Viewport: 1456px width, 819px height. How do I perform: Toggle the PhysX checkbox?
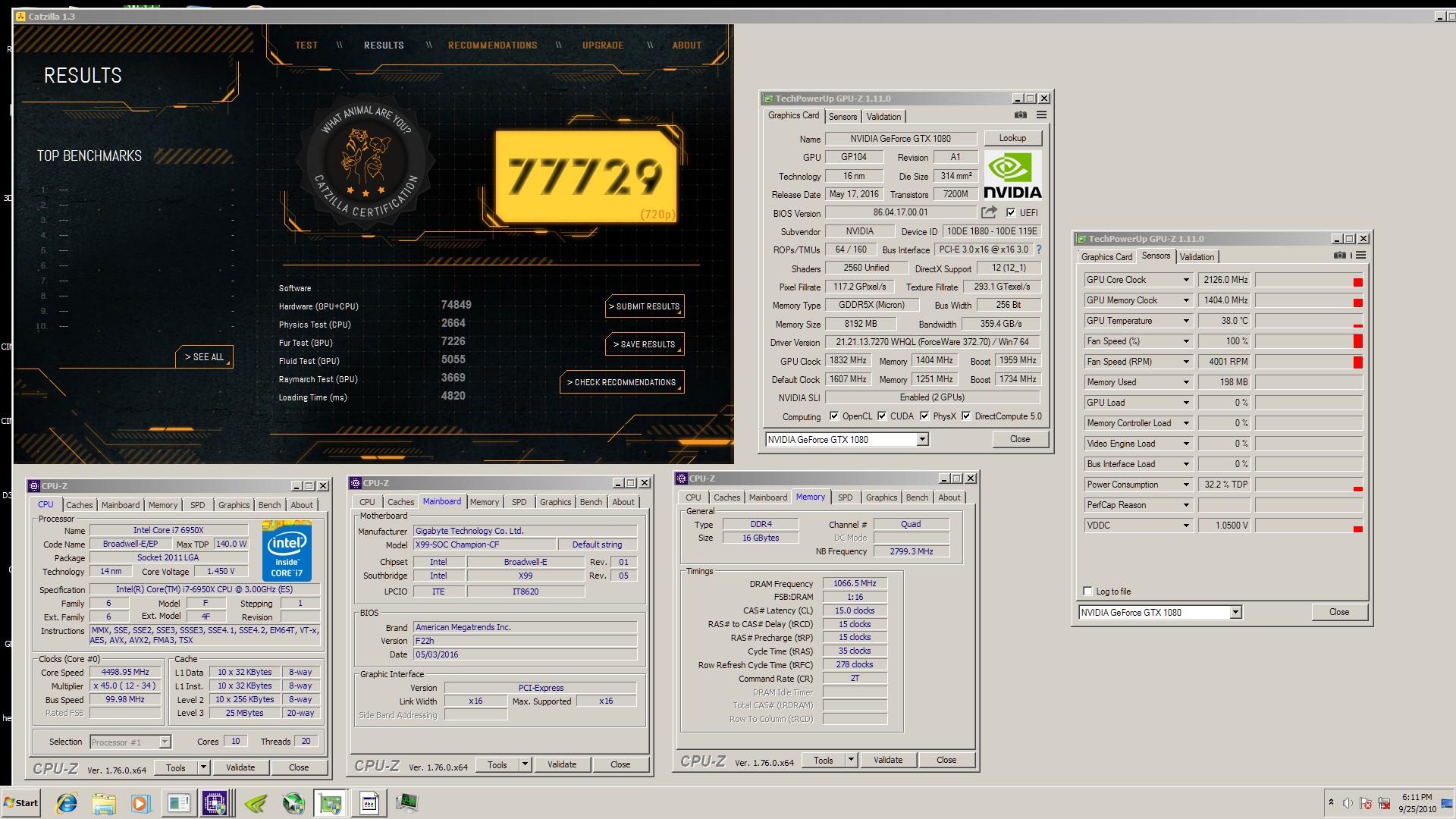(924, 416)
